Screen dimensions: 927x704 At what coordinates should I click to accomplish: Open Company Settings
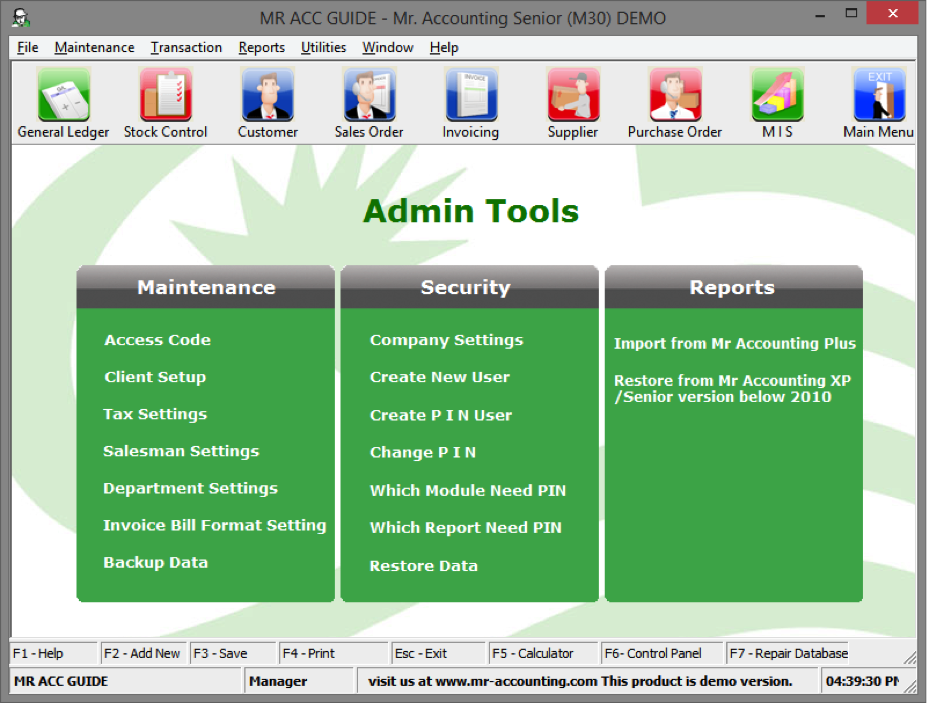click(x=446, y=340)
